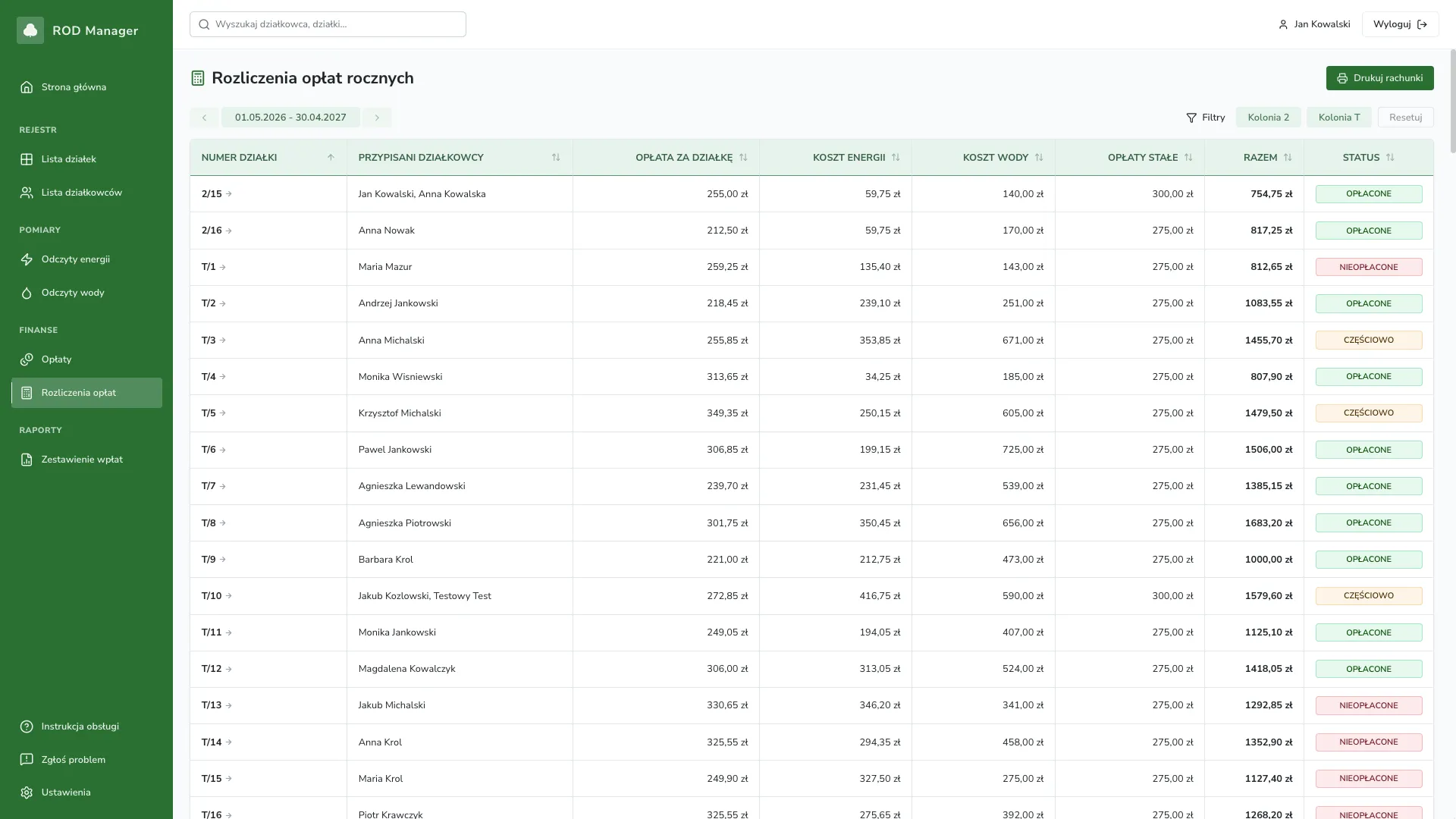Open Lista działek in the sidebar
Screen dimensions: 1456x819
click(86, 159)
